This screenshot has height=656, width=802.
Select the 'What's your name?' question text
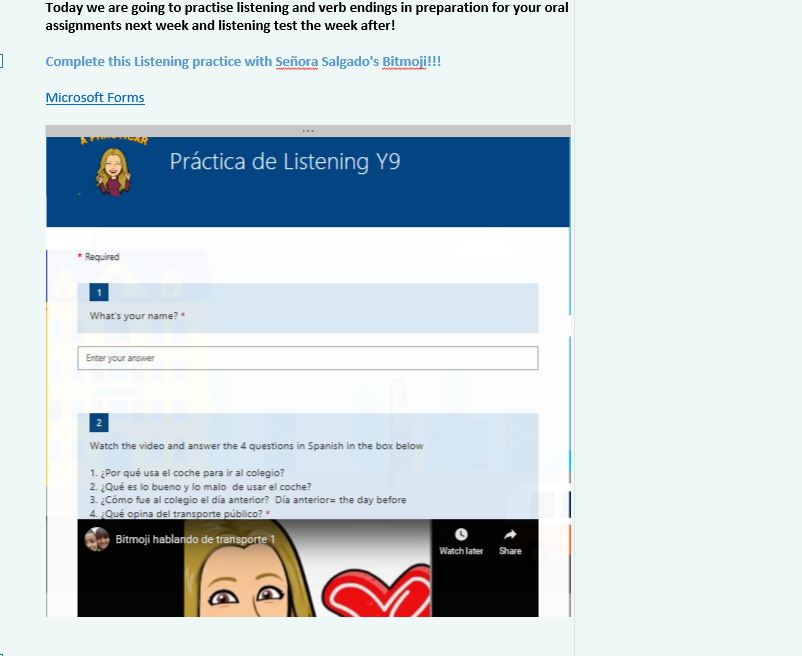pos(134,316)
